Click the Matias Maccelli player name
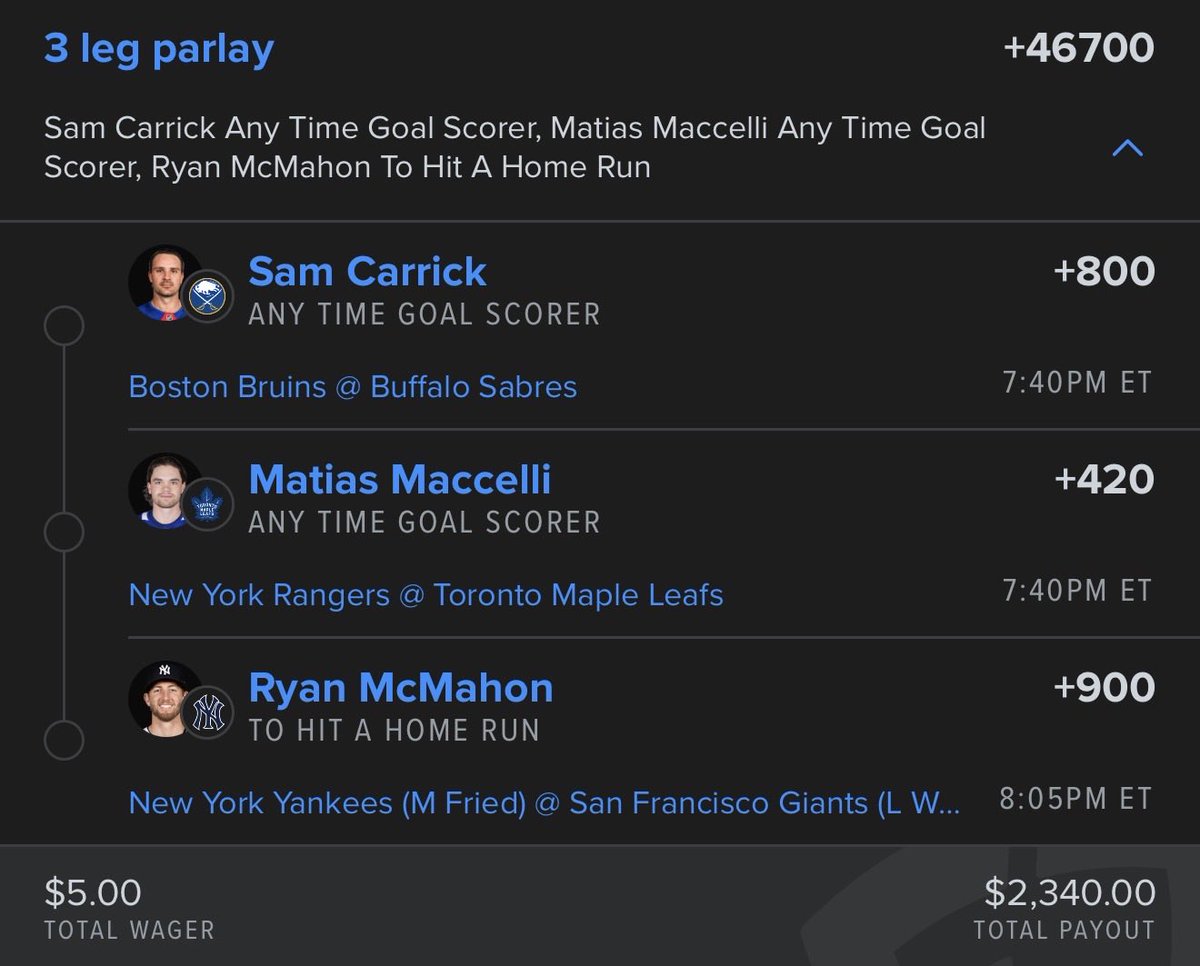Image resolution: width=1200 pixels, height=966 pixels. (400, 480)
